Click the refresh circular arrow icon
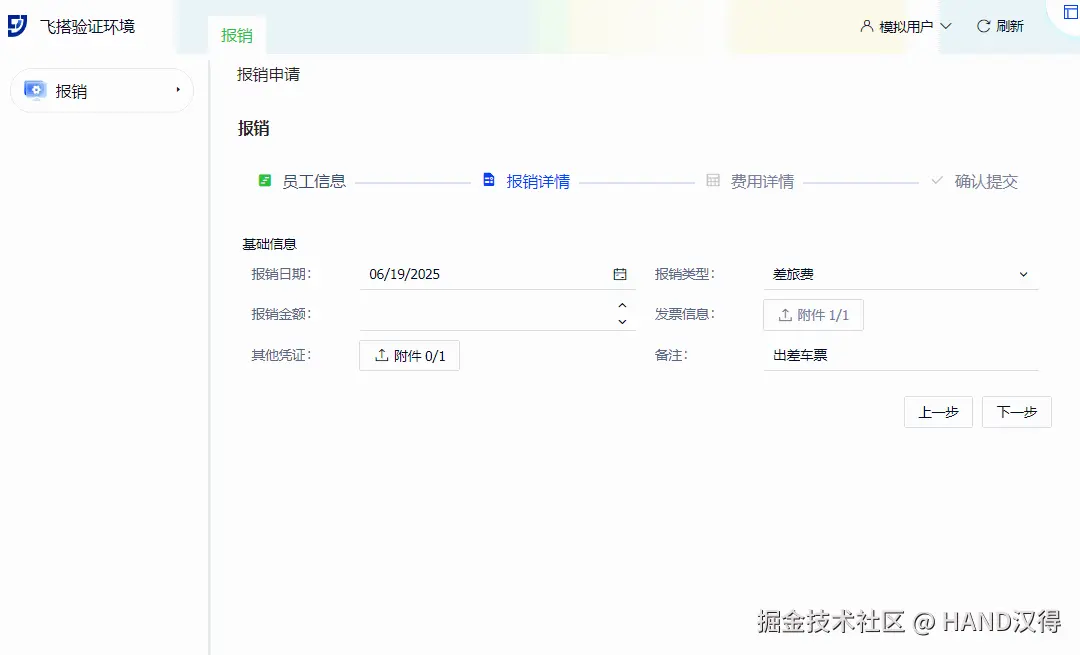1080x655 pixels. (984, 26)
